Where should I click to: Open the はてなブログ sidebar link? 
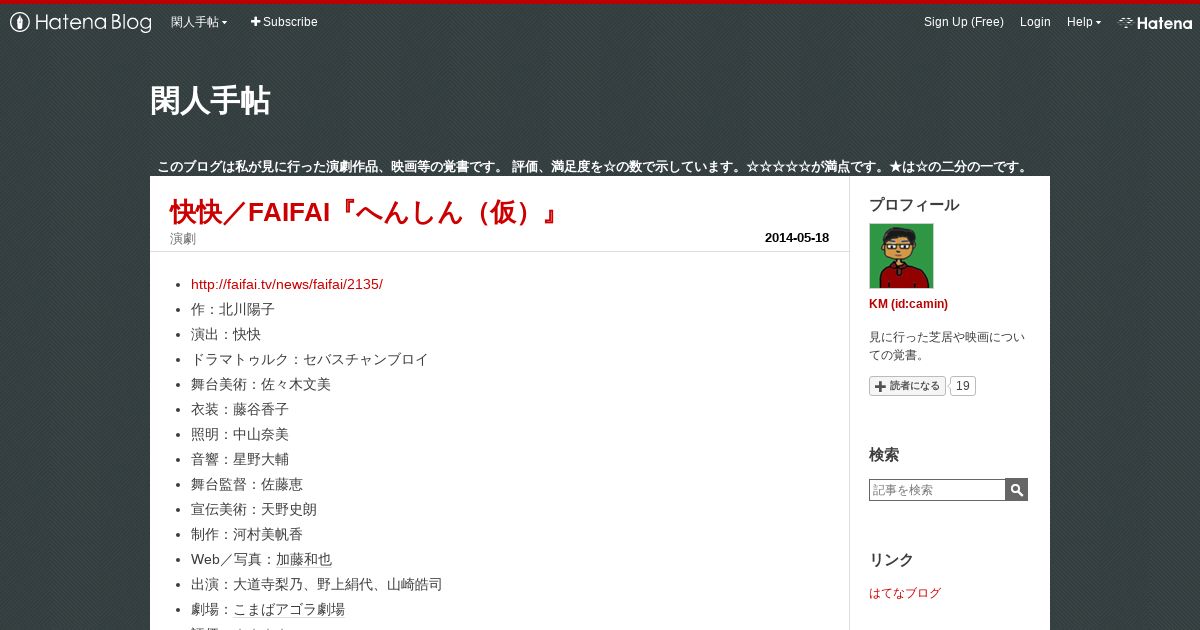pyautogui.click(x=905, y=593)
